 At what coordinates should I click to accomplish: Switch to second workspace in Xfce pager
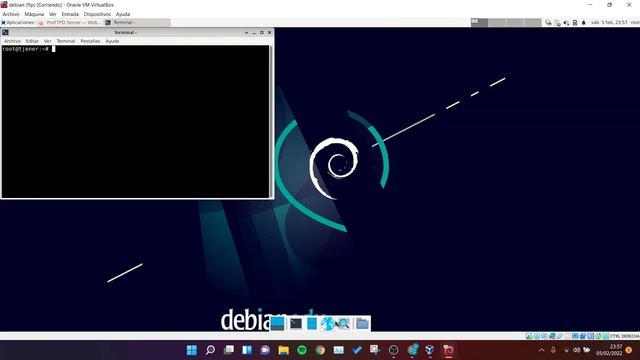point(497,22)
